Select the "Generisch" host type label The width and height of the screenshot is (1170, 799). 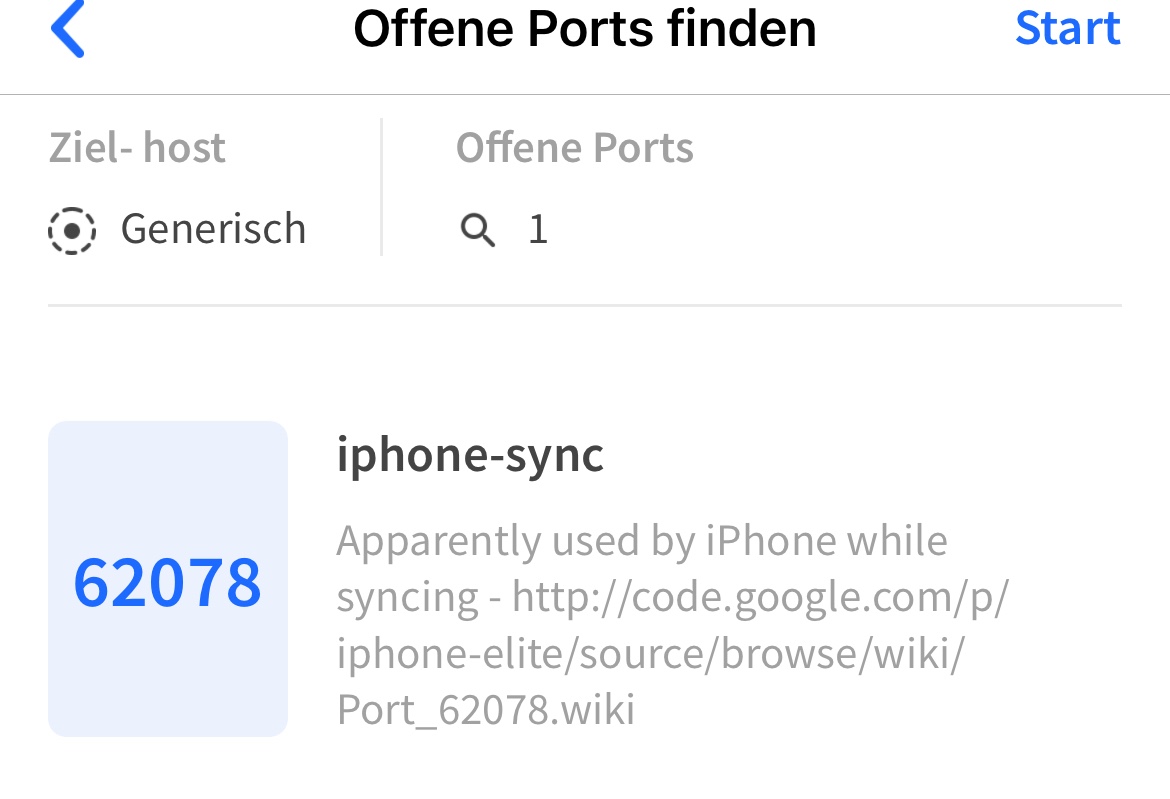213,229
